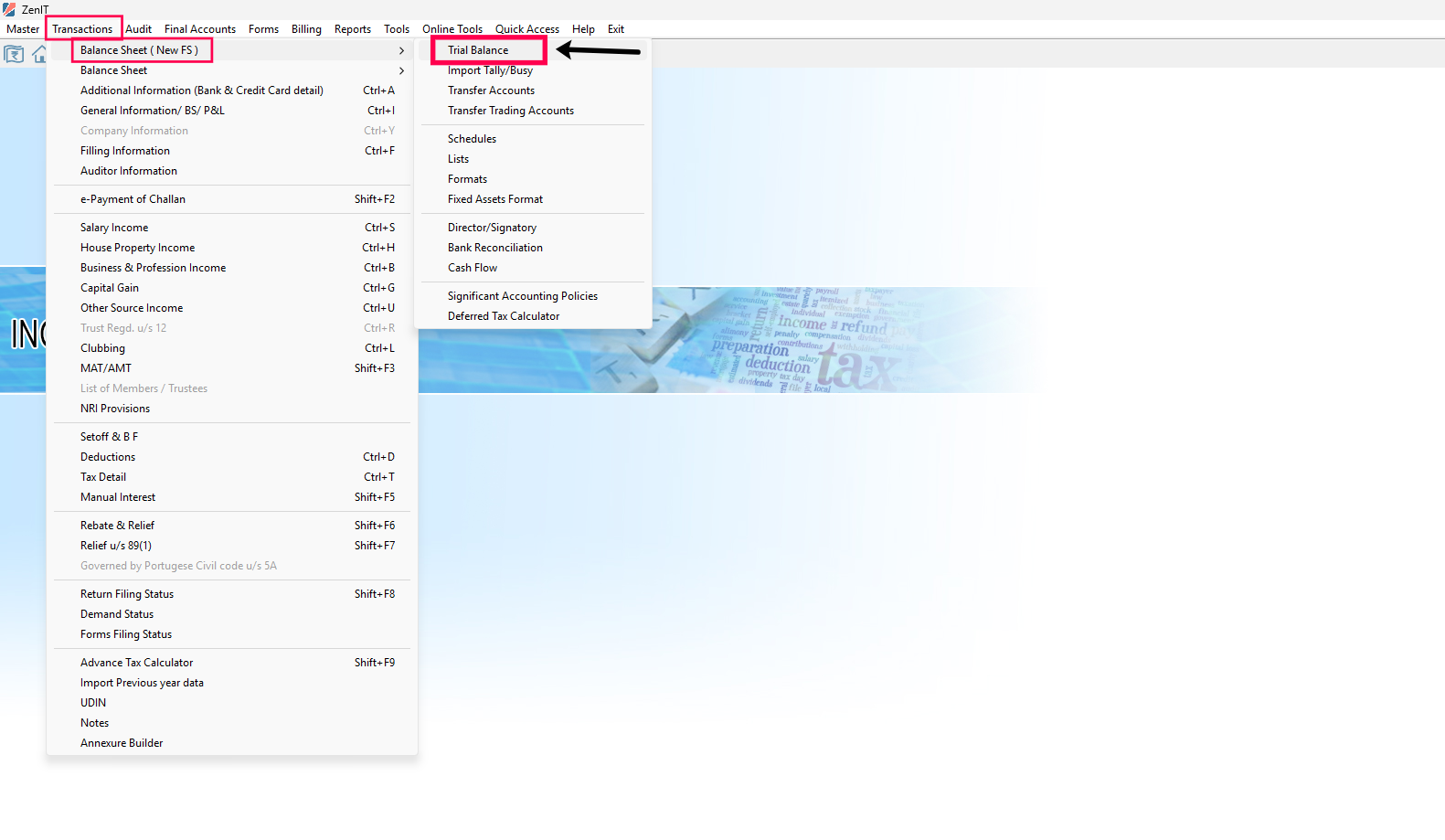
Task: Select Trial Balance from the submenu
Action: pyautogui.click(x=478, y=50)
